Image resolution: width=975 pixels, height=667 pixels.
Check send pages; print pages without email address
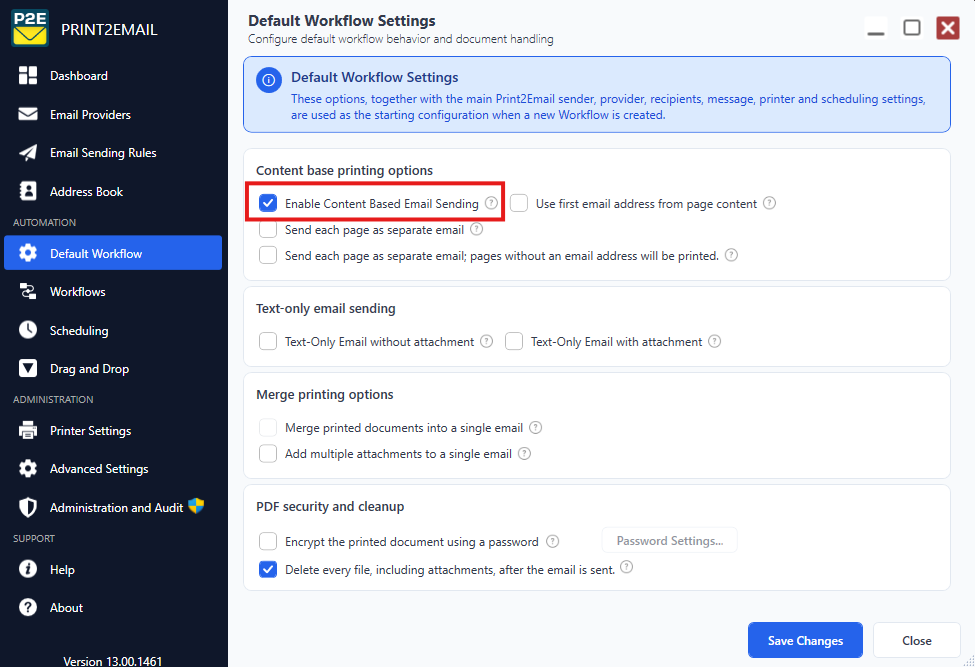(268, 255)
